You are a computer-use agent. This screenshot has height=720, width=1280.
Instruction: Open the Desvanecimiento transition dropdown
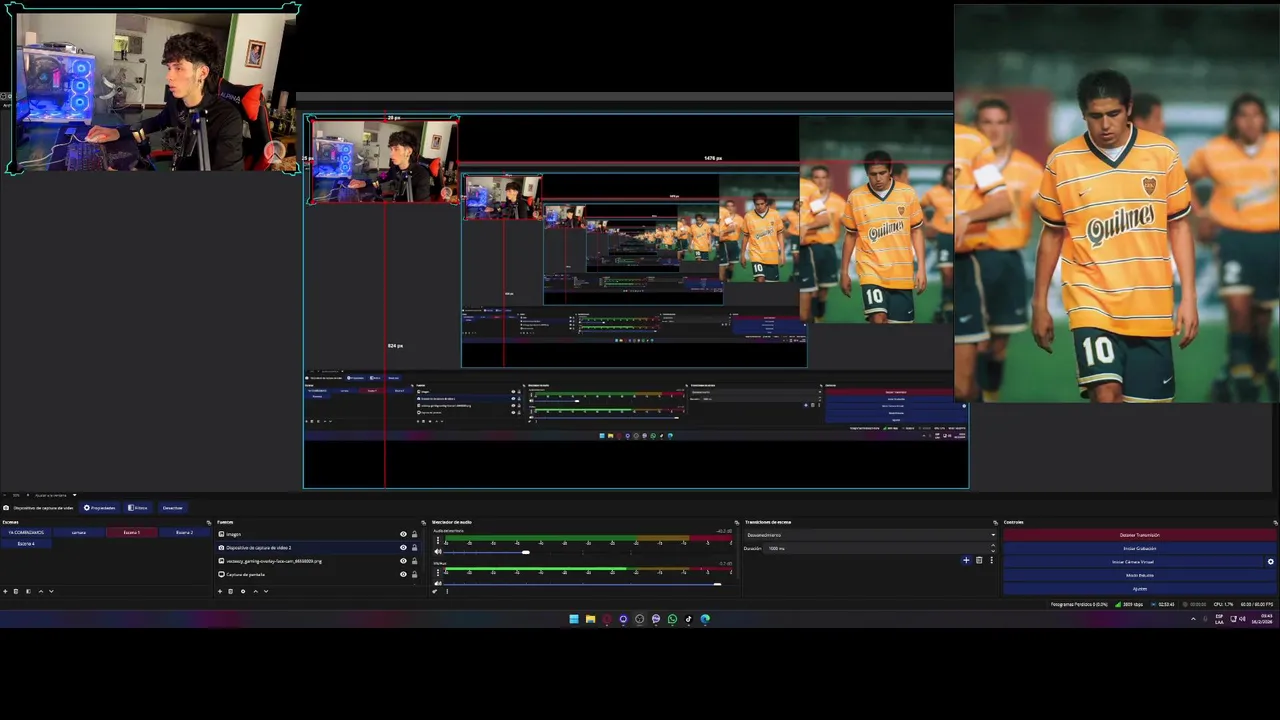tap(870, 535)
